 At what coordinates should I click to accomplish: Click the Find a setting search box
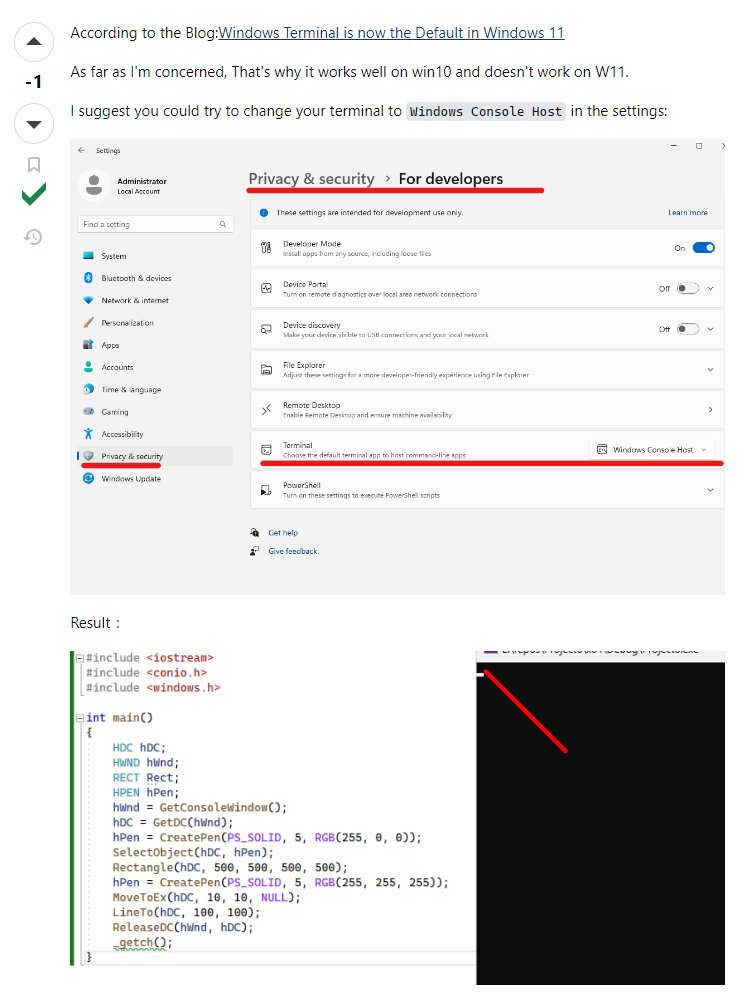(155, 224)
